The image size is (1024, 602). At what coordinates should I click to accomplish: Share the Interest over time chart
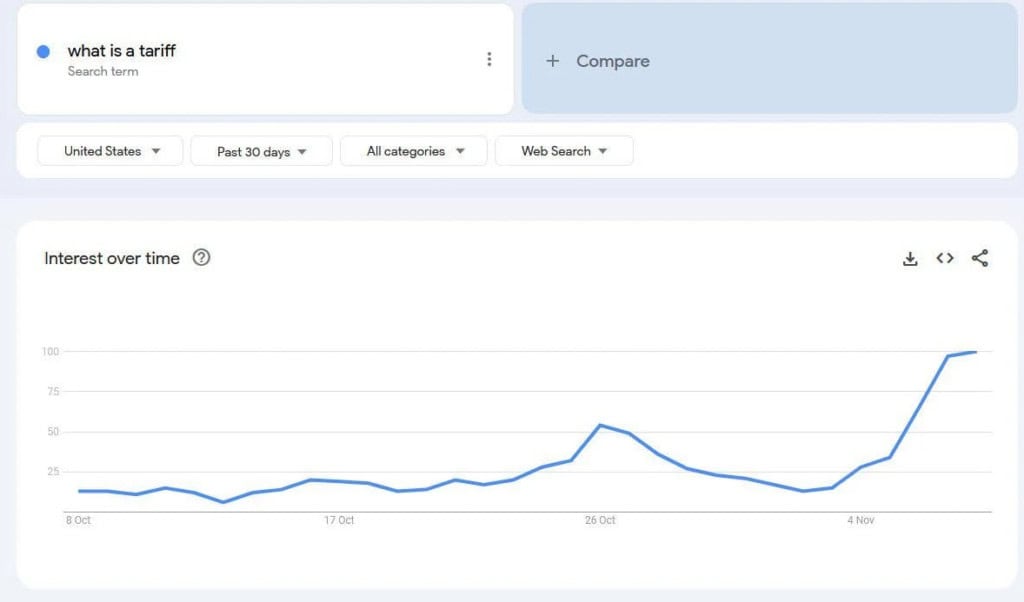(x=980, y=258)
